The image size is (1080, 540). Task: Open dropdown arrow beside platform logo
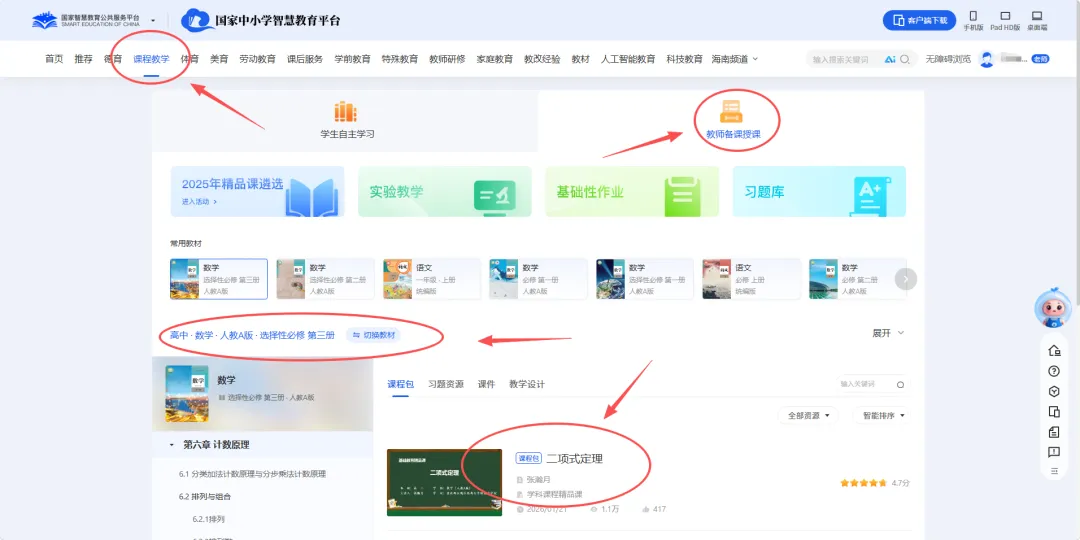[x=153, y=21]
